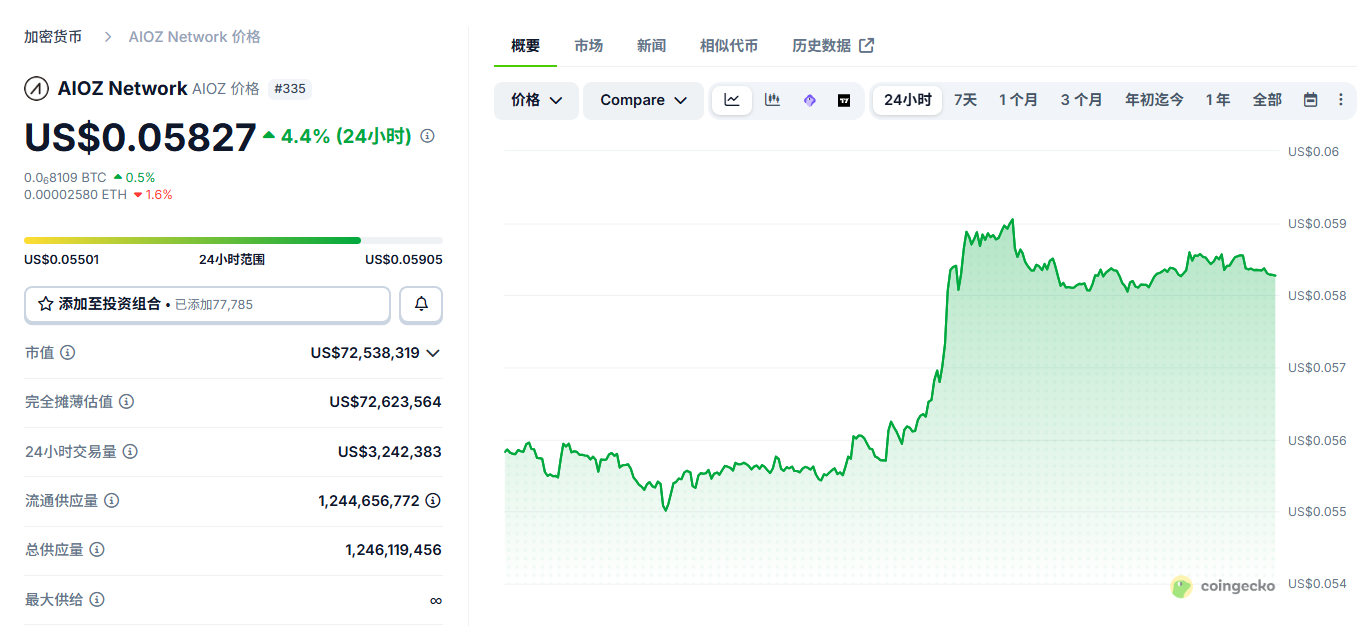1372x626 pixels.
Task: Open the 价格 dropdown
Action: point(537,100)
